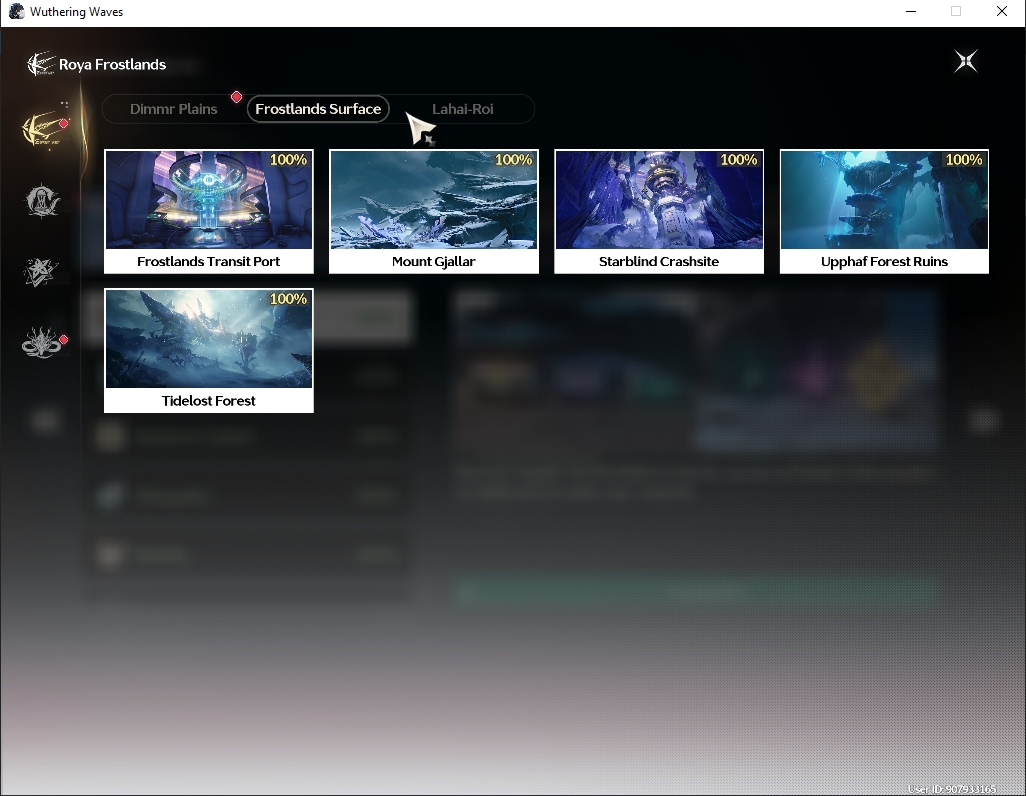Choose the star-shaped region emblem in sidebar
This screenshot has height=796, width=1026.
(41, 271)
